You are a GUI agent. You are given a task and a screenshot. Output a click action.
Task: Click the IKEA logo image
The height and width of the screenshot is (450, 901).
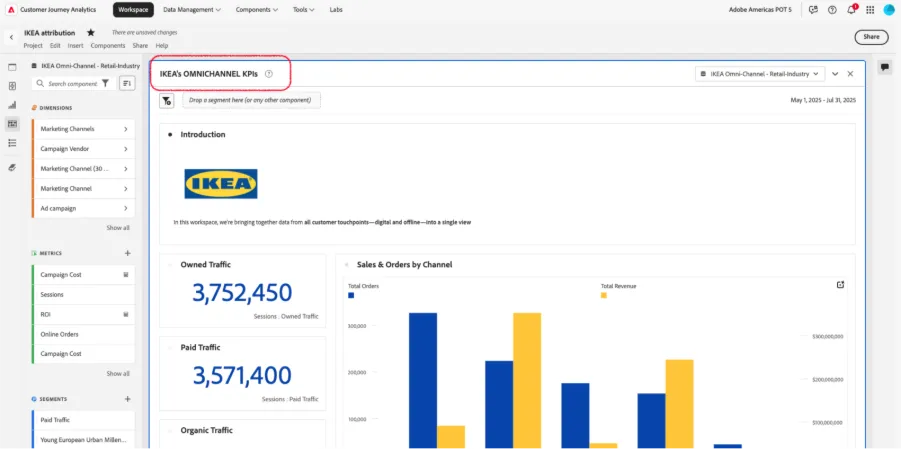221,184
